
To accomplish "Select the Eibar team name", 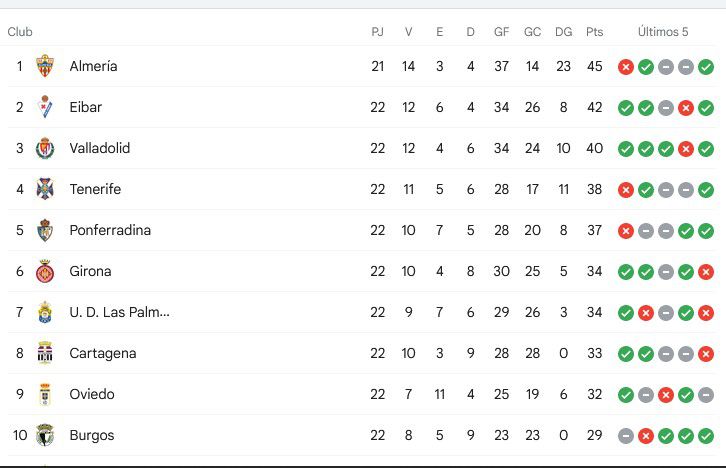I will pos(86,107).
